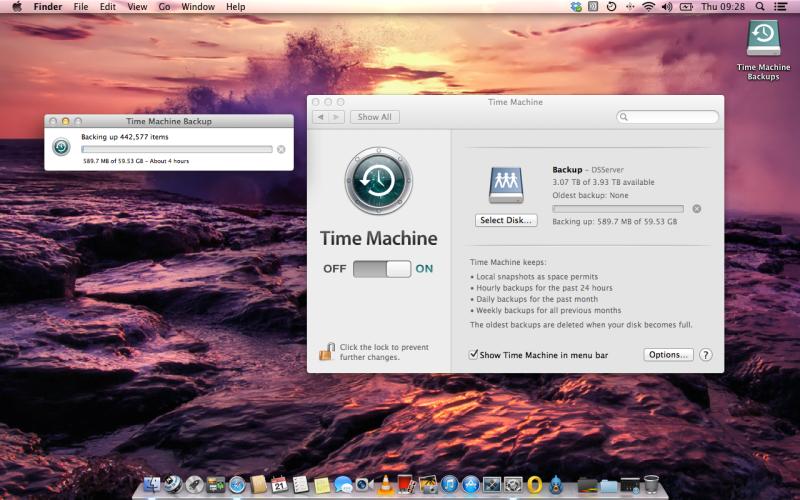800x500 pixels.
Task: Click the Show All button
Action: pos(374,117)
